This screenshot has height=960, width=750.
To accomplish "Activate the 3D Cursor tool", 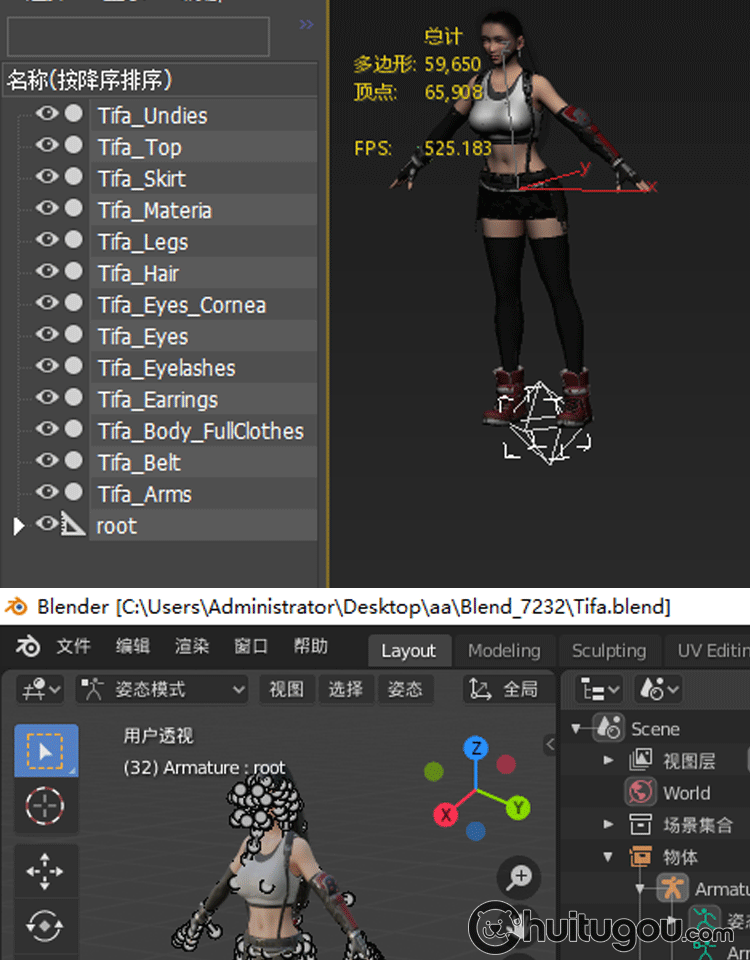I will pos(45,806).
